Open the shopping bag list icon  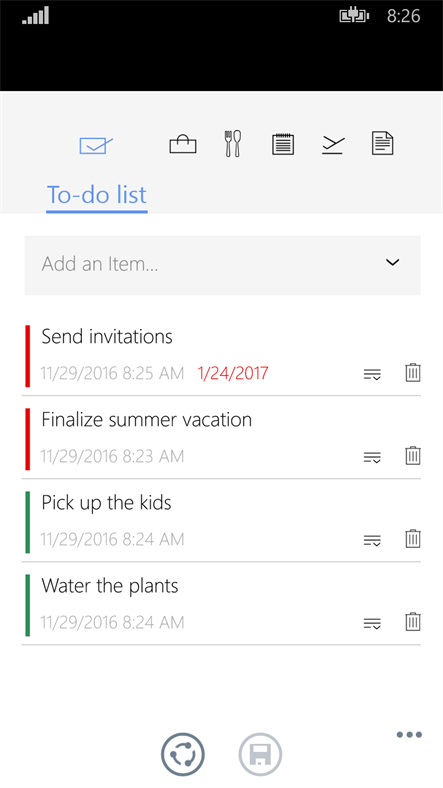[x=183, y=144]
